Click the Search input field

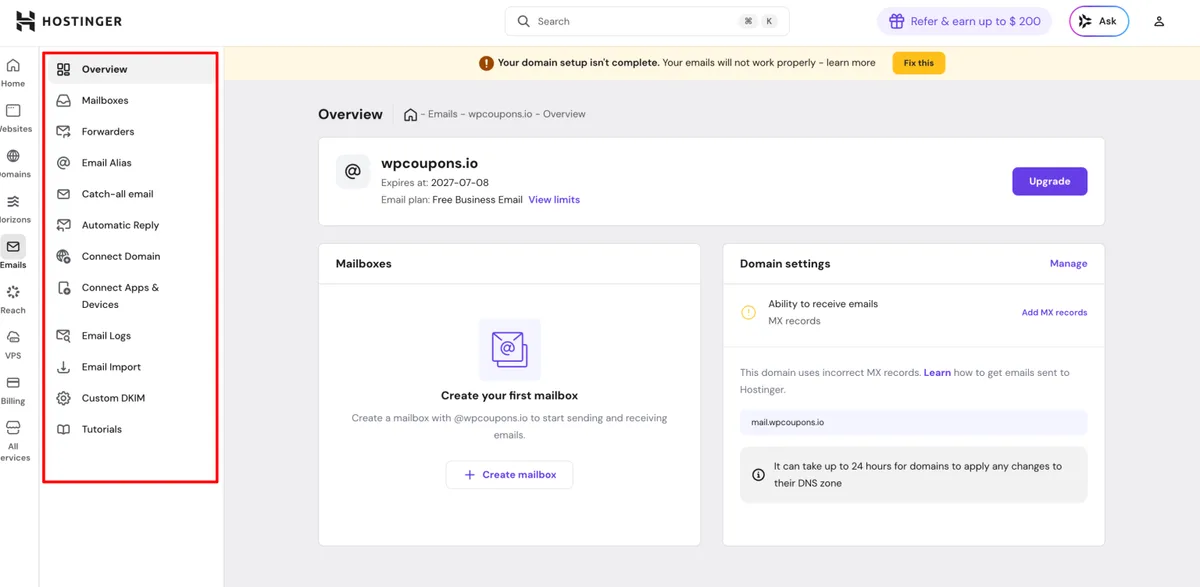pos(647,21)
